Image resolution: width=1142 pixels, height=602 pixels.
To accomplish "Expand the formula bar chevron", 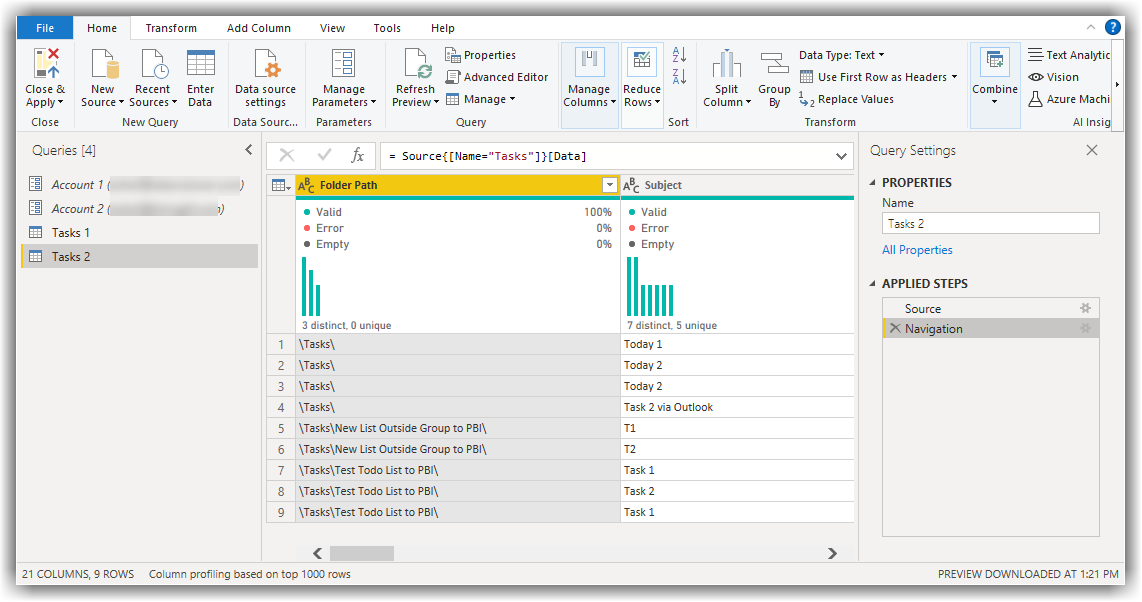I will (x=841, y=157).
